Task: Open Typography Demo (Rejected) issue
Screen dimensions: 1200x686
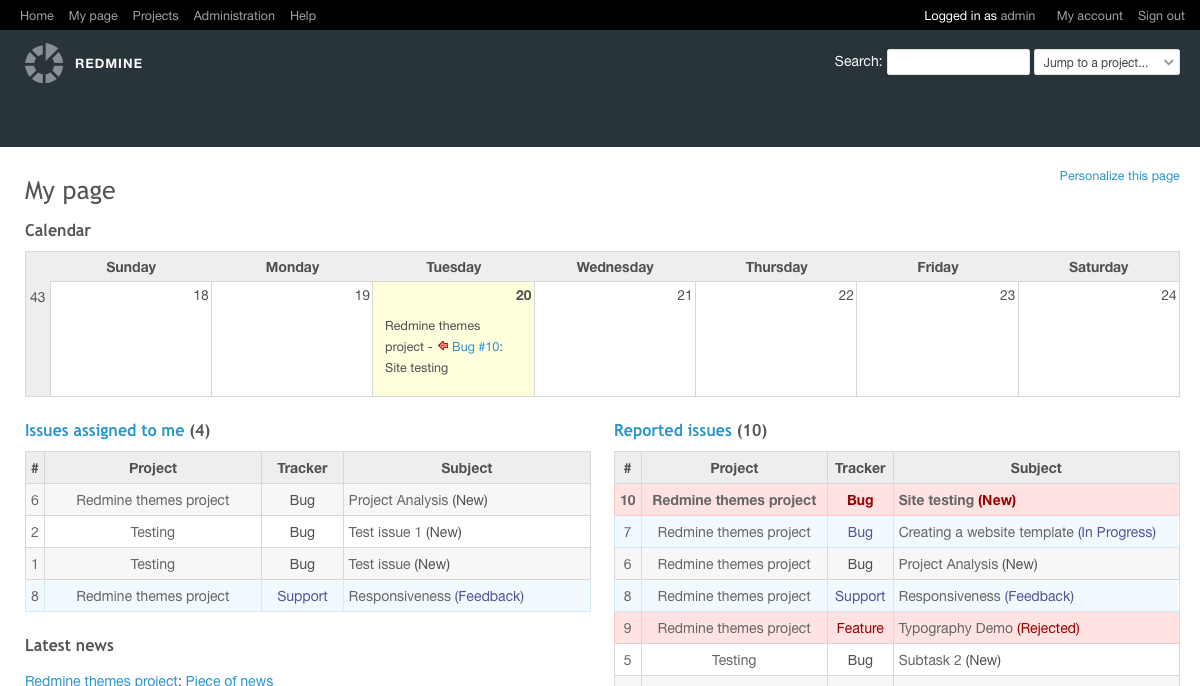Action: point(989,628)
